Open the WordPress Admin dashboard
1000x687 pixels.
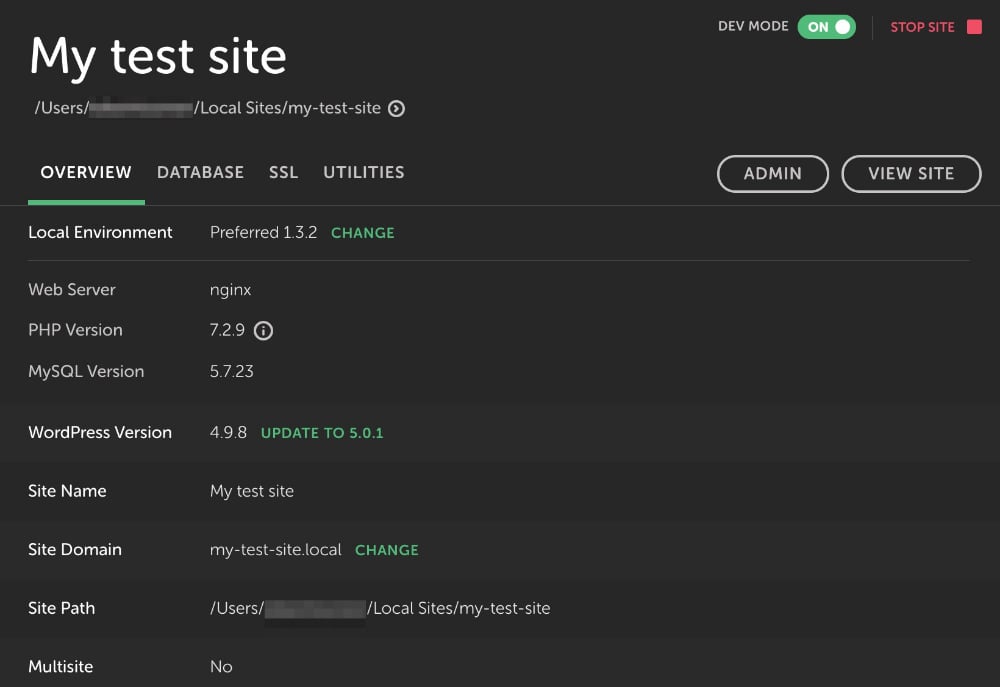click(x=772, y=173)
